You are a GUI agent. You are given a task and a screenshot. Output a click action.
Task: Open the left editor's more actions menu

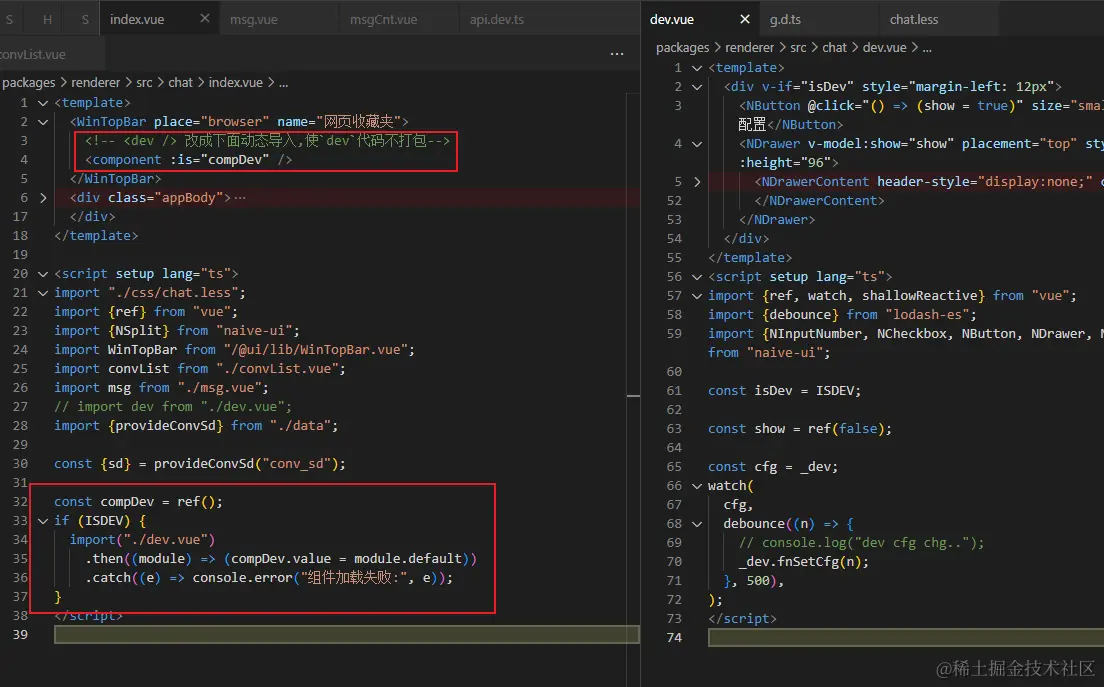click(617, 54)
